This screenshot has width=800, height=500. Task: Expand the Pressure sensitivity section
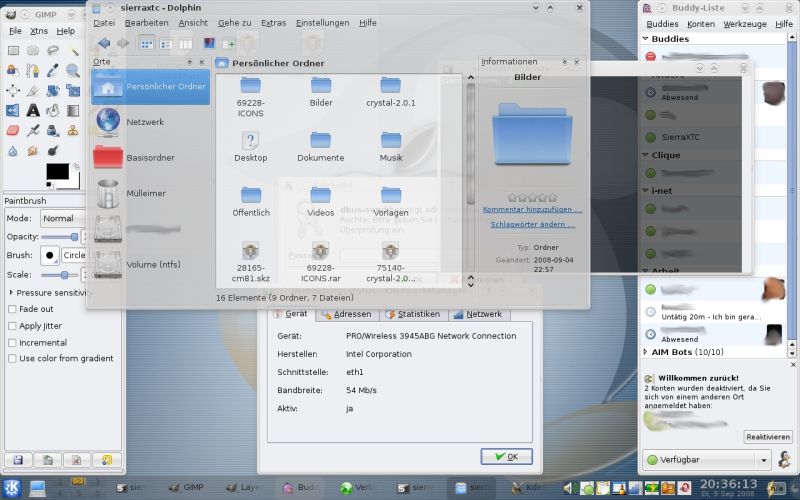pyautogui.click(x=9, y=292)
